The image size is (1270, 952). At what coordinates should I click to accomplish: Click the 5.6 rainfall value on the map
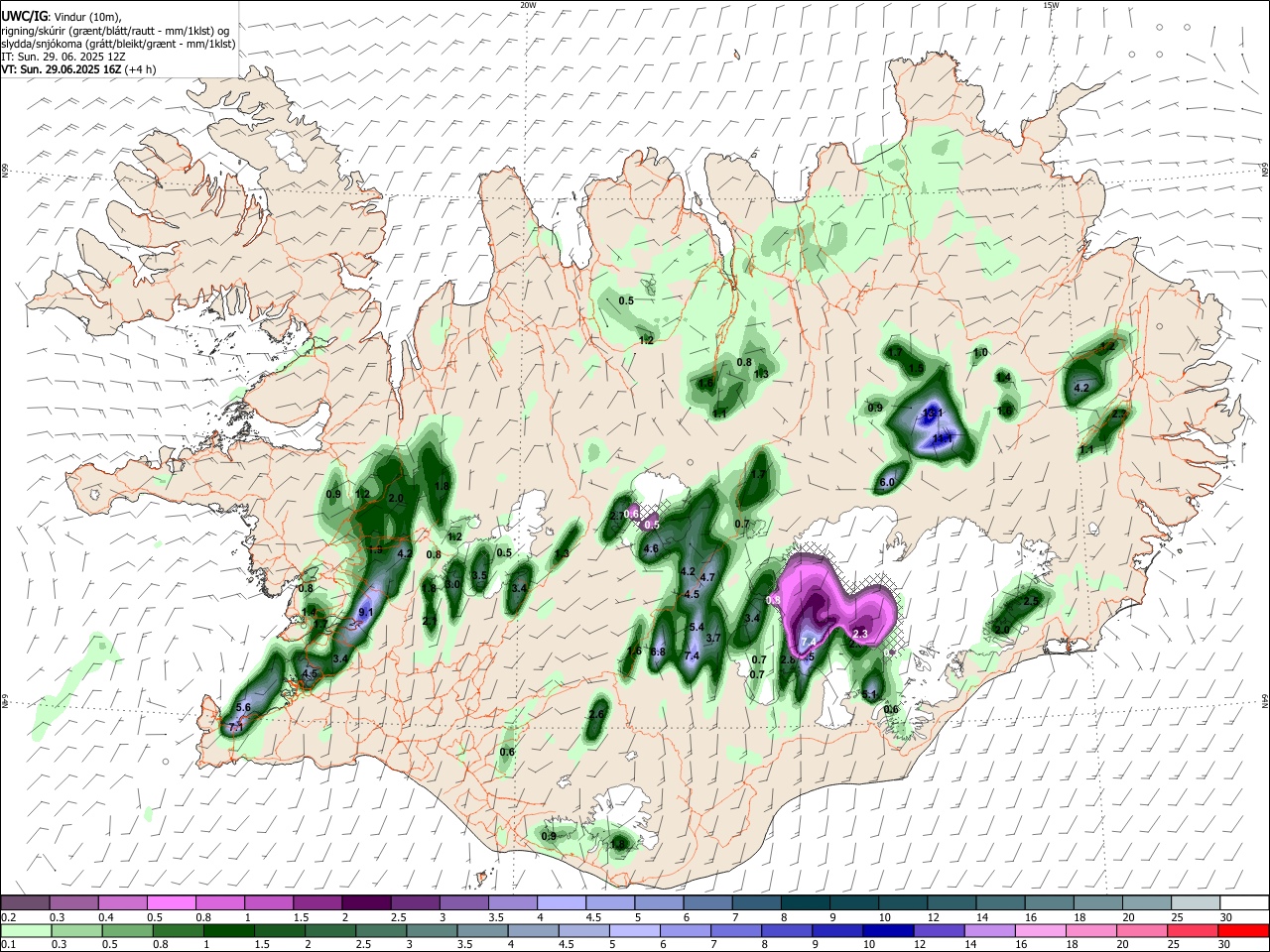coord(243,707)
